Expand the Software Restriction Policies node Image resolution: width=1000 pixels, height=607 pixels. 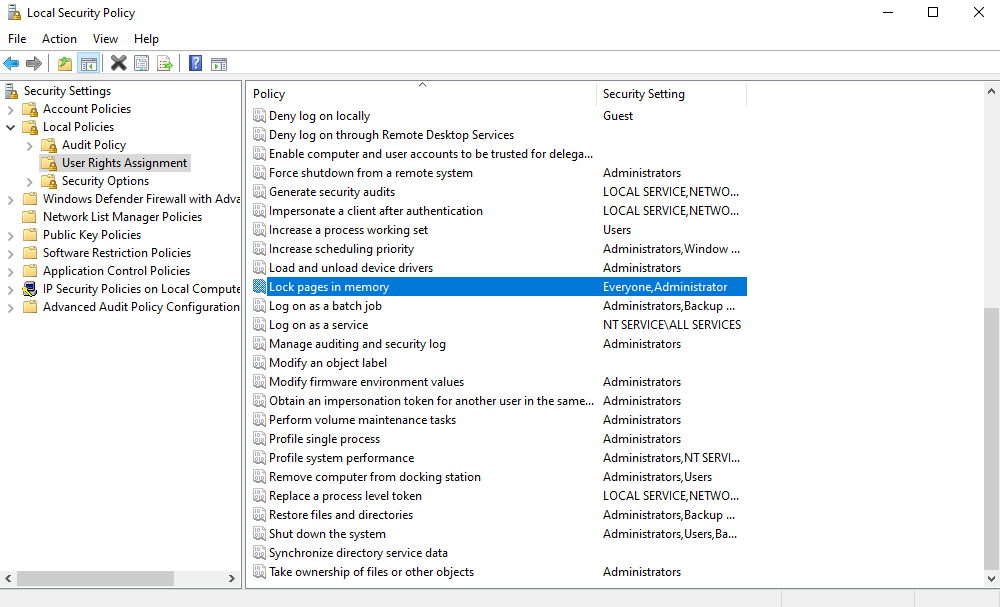[10, 254]
